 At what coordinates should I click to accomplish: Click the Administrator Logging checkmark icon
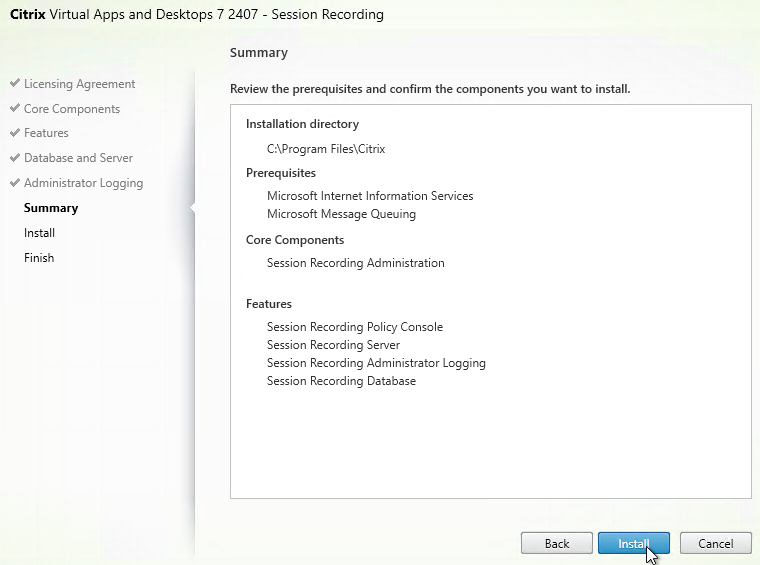point(15,183)
